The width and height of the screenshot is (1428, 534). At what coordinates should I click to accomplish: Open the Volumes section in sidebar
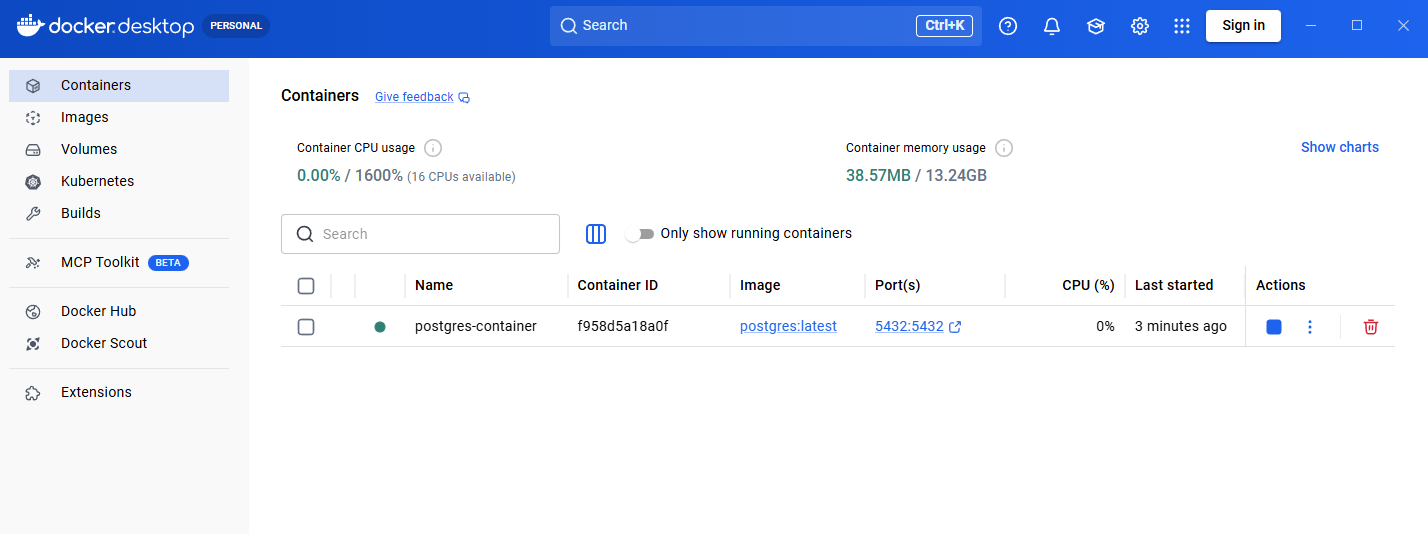coord(119,150)
